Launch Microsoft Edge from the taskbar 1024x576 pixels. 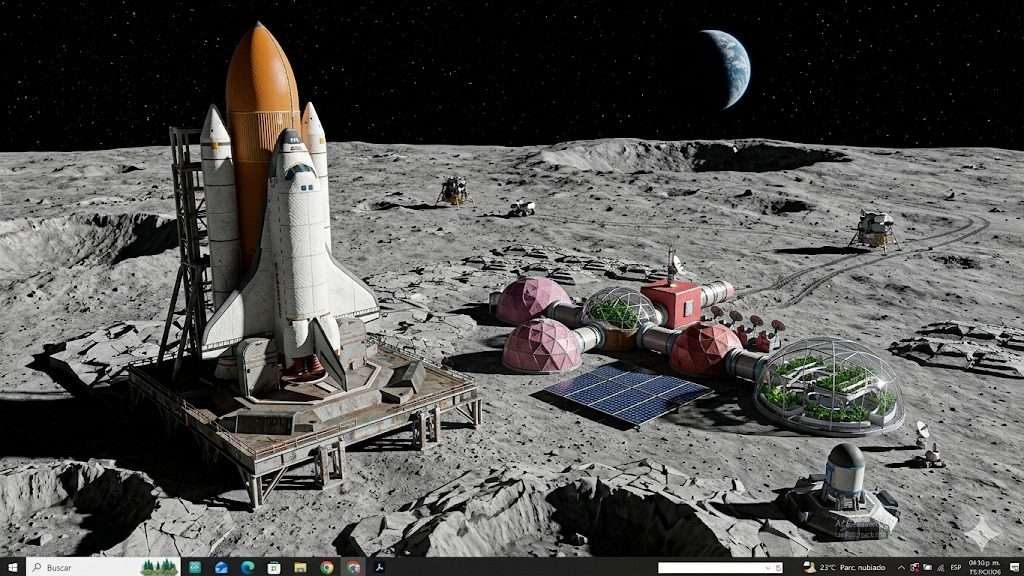tap(248, 568)
